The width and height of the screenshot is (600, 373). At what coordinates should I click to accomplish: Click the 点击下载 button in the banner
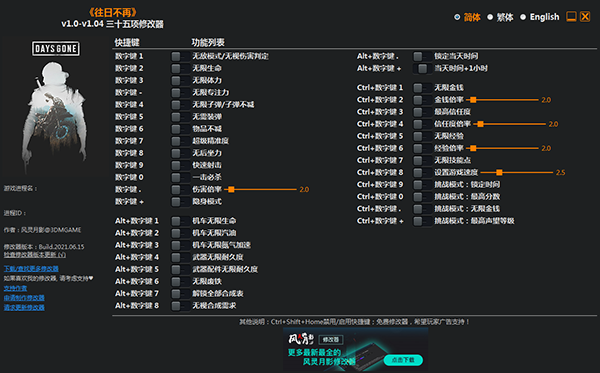tap(403, 360)
